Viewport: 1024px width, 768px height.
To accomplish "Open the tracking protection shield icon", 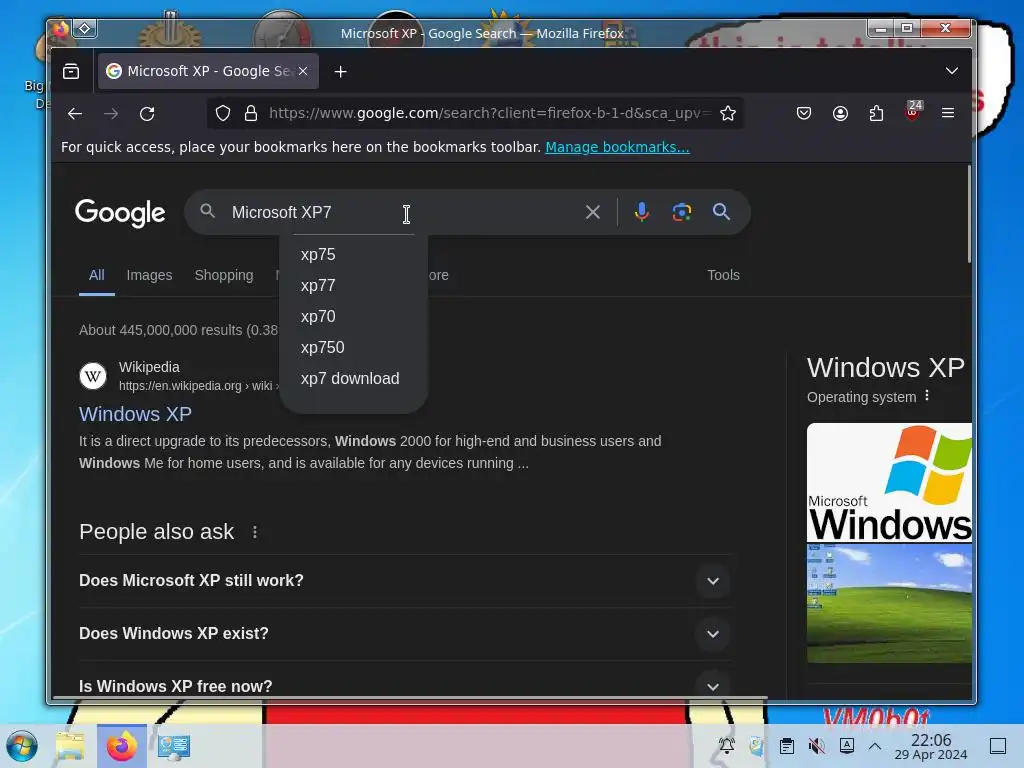I will point(223,114).
